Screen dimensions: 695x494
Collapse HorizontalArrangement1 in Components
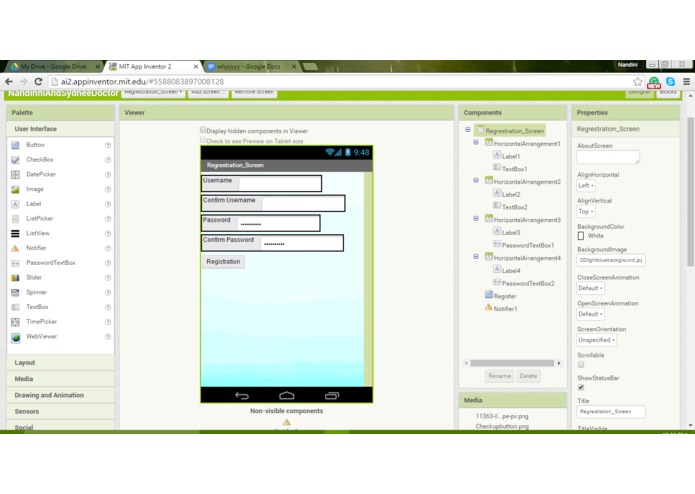click(x=476, y=143)
